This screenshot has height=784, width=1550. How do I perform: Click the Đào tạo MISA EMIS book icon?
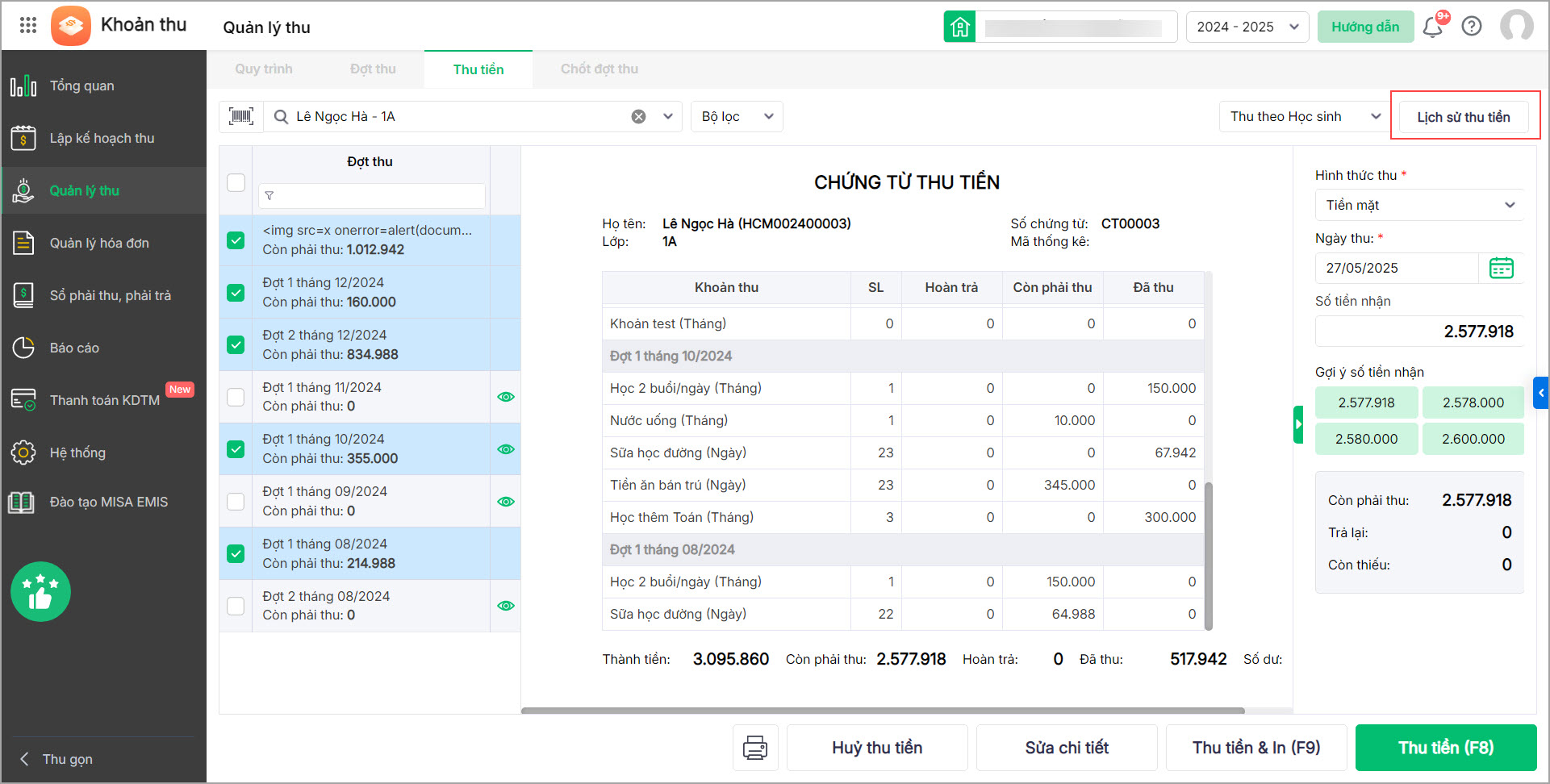22,502
